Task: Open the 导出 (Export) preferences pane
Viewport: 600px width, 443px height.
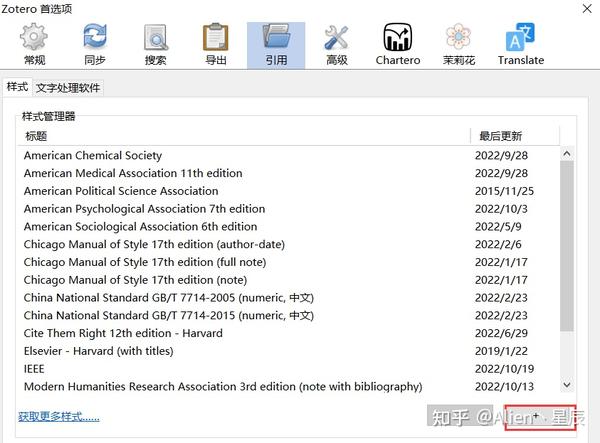Action: click(216, 45)
